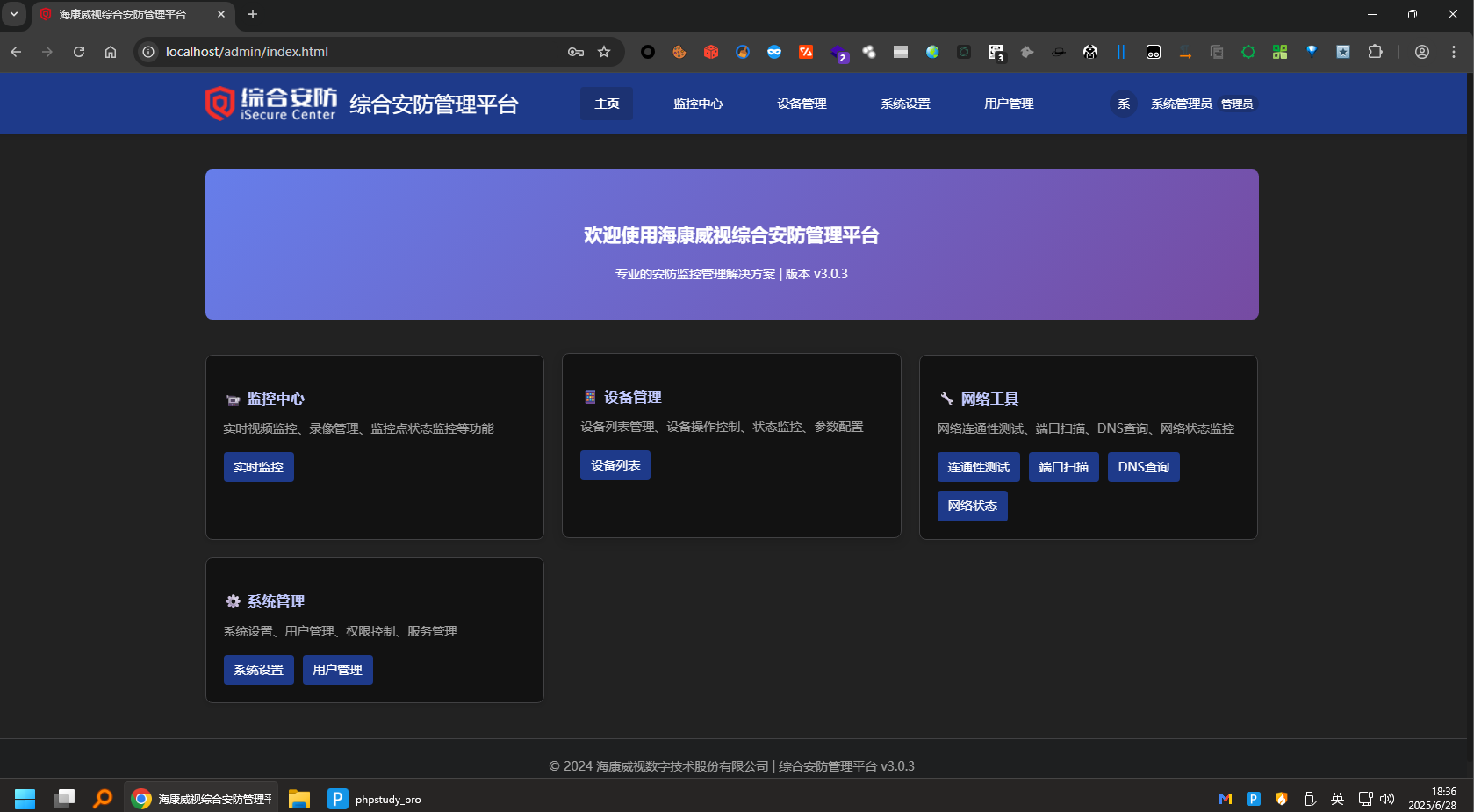Image resolution: width=1474 pixels, height=812 pixels.
Task: Expand the tab search dropdown arrow
Action: (14, 14)
